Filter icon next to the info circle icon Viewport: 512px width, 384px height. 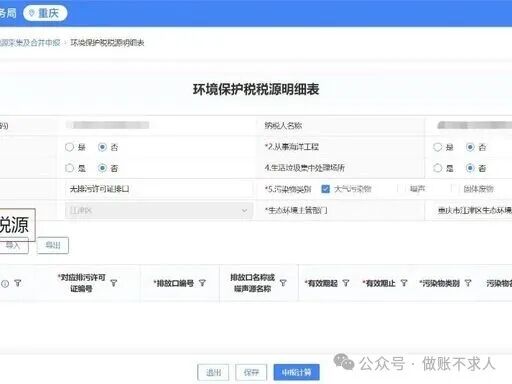pos(18,283)
